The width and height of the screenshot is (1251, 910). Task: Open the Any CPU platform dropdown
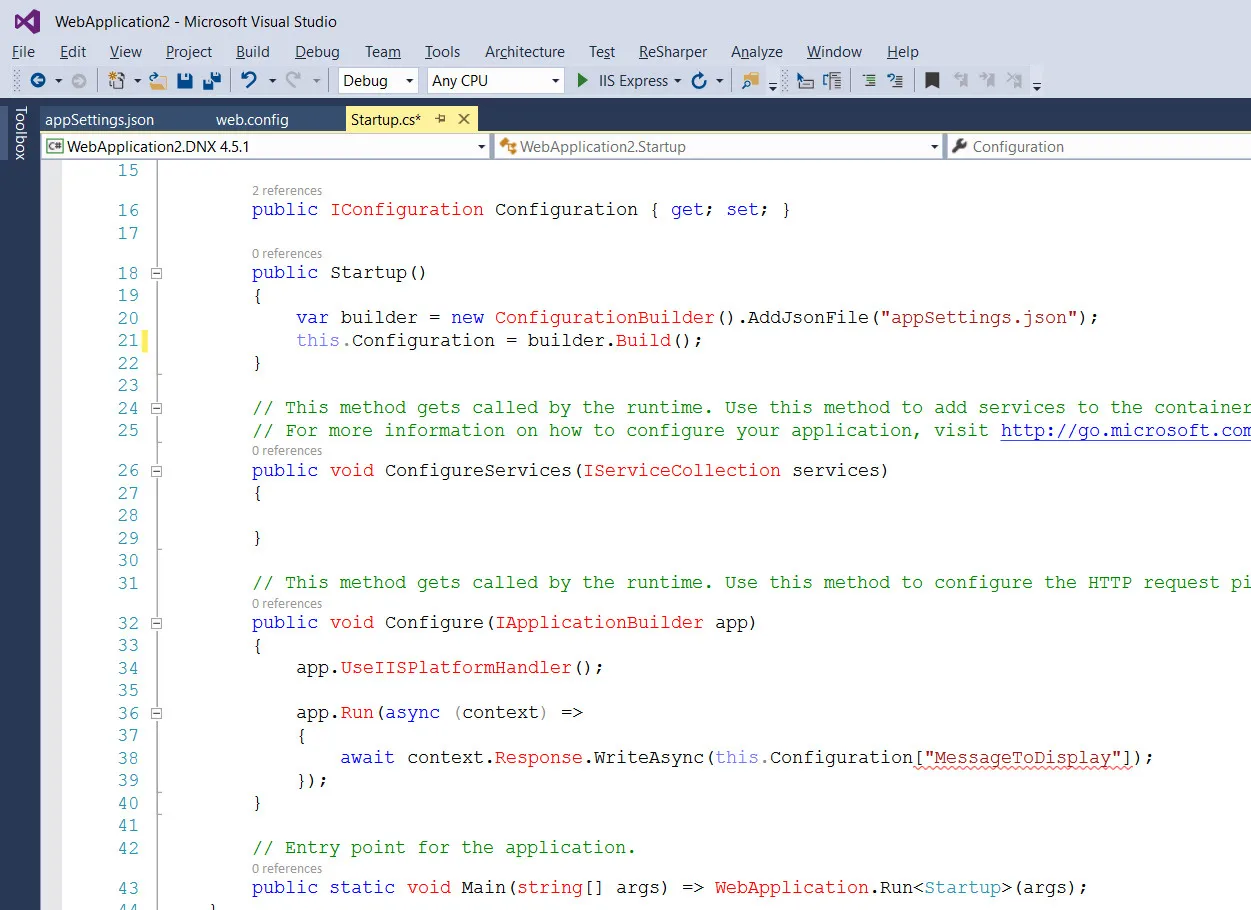point(555,81)
